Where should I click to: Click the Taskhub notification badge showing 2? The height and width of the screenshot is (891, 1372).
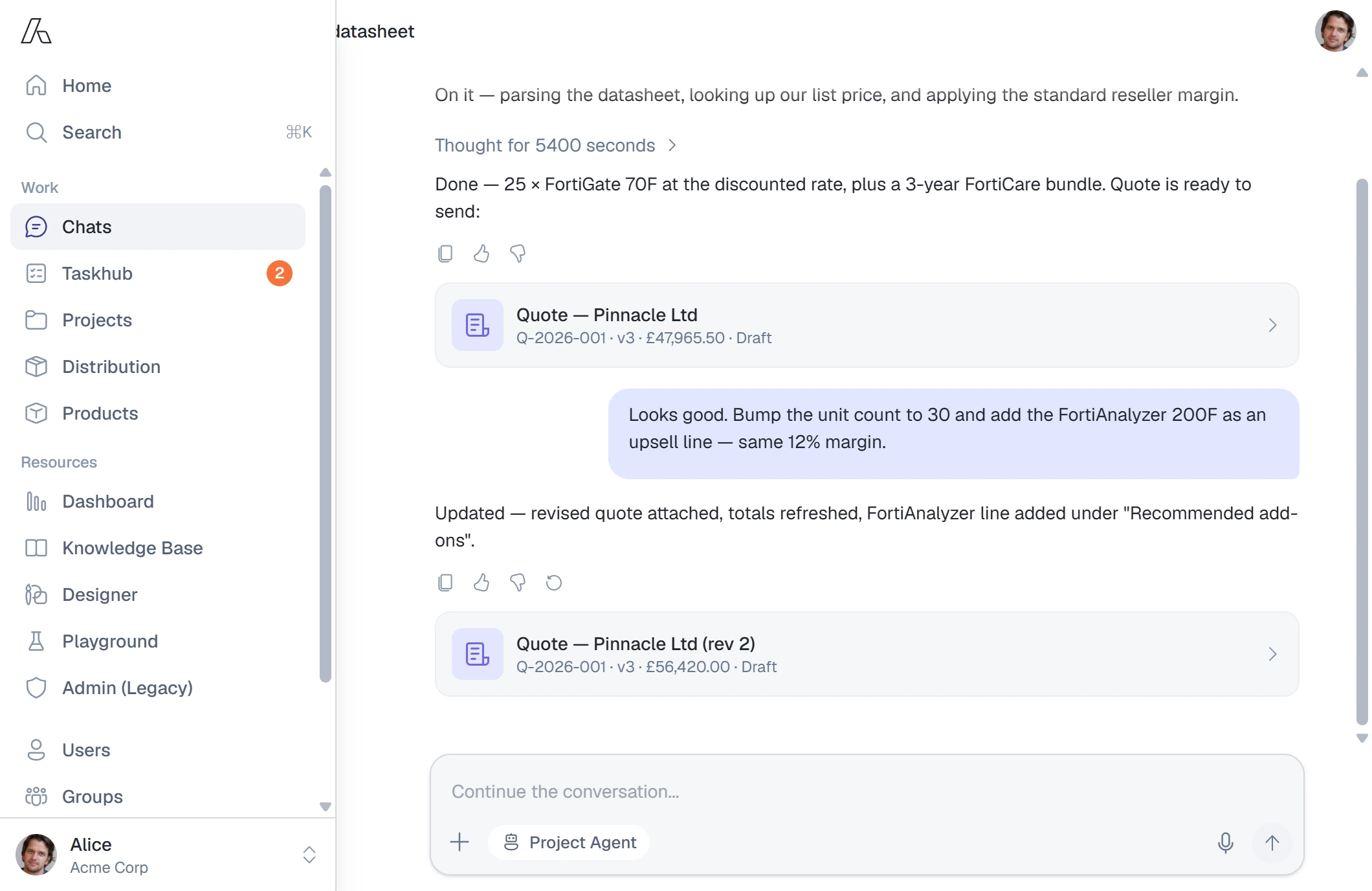click(x=280, y=273)
